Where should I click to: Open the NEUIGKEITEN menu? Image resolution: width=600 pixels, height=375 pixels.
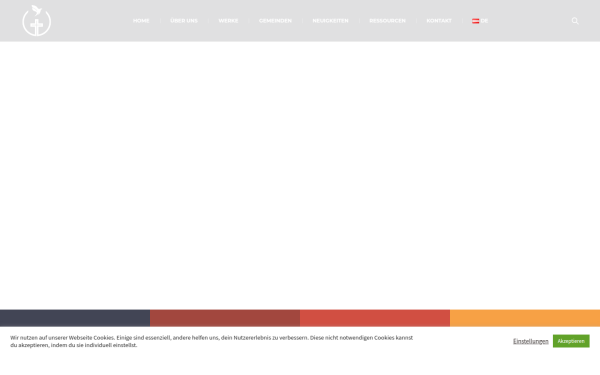point(331,21)
